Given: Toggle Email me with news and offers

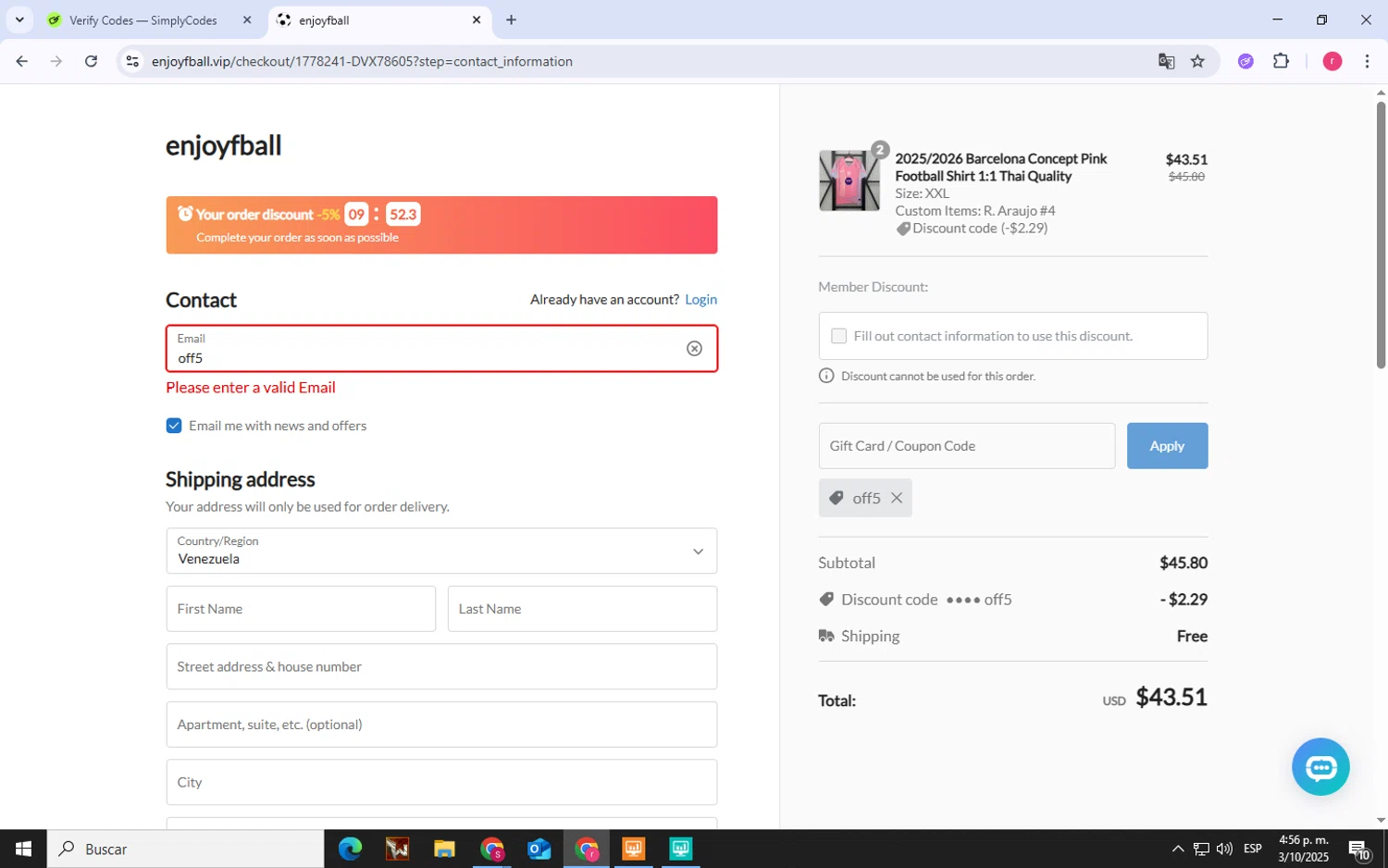Looking at the screenshot, I should click(x=174, y=426).
